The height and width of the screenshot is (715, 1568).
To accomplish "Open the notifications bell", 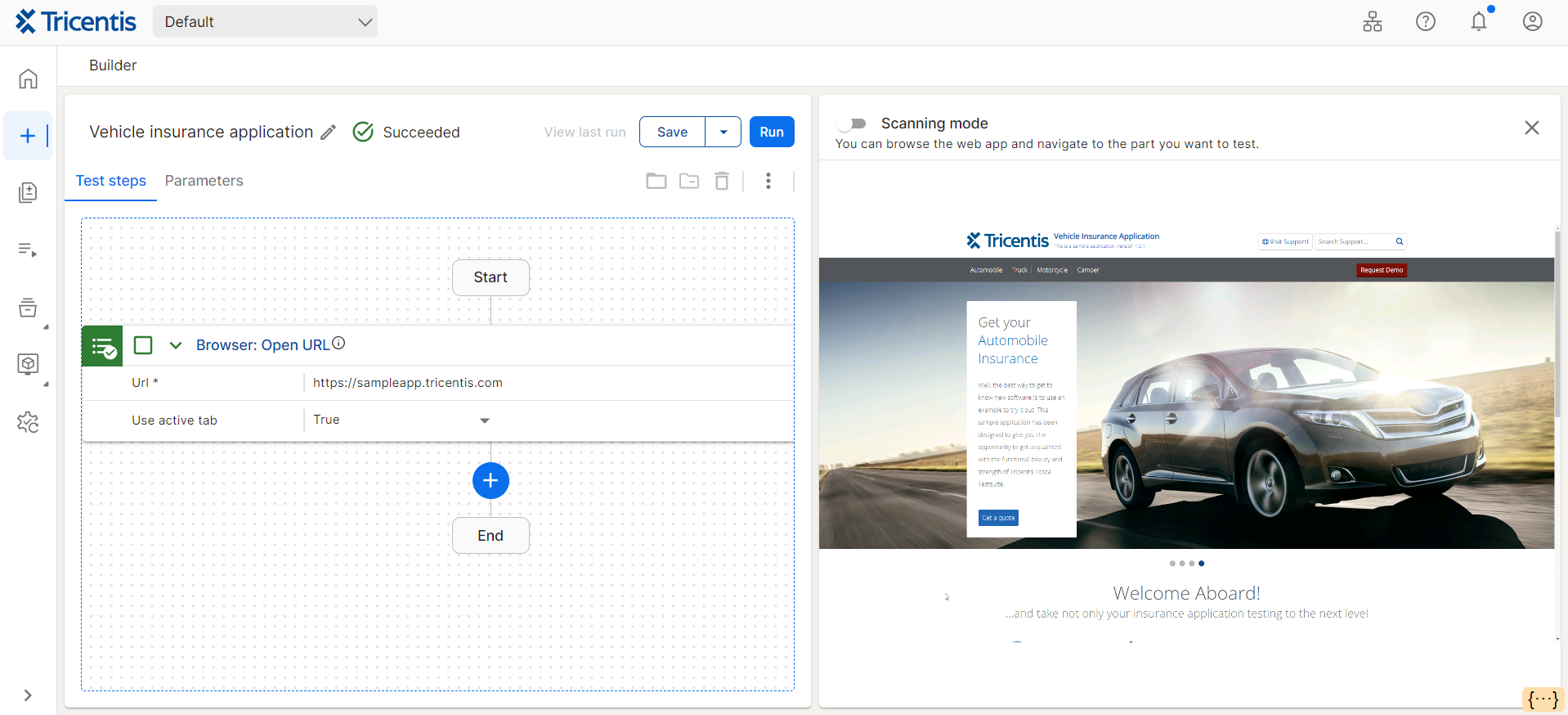I will click(1478, 22).
